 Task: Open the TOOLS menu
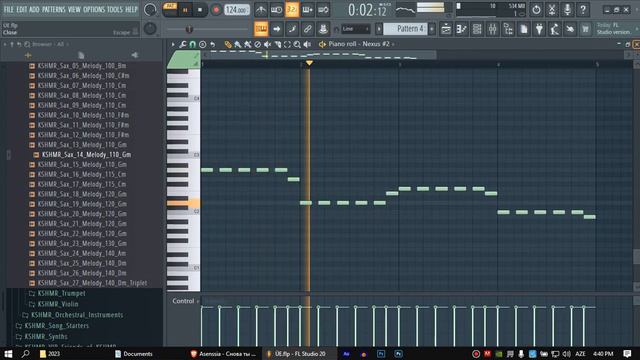click(x=115, y=9)
